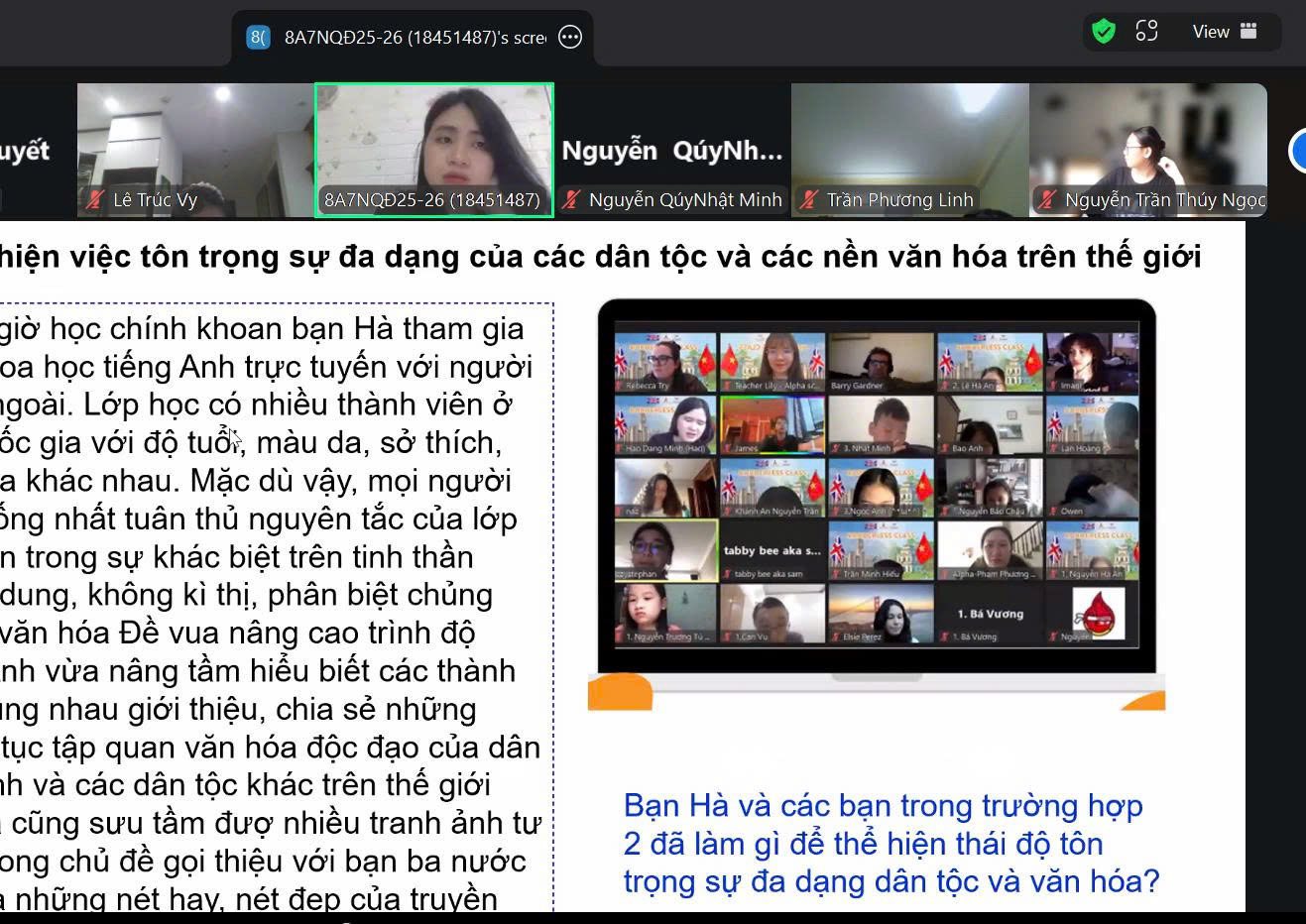
Task: Click Lê Trúc Vy's muted microphone icon
Action: (95, 200)
